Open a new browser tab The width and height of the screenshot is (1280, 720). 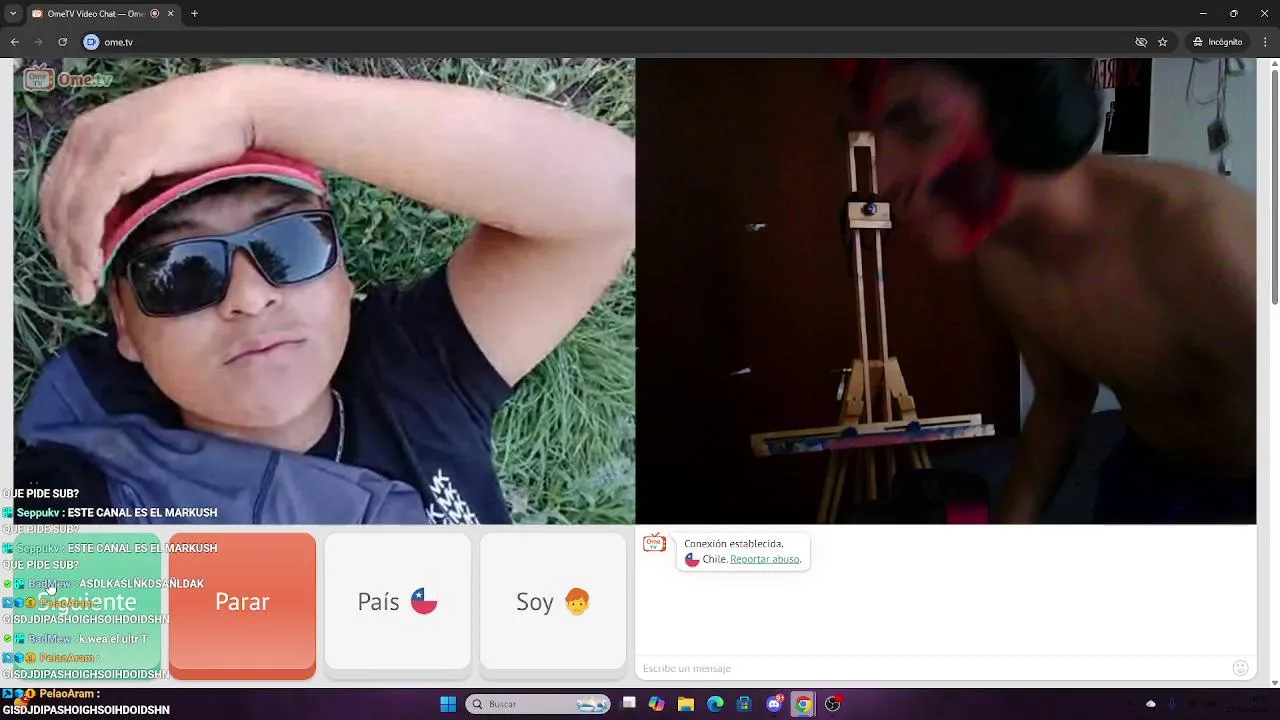point(194,14)
